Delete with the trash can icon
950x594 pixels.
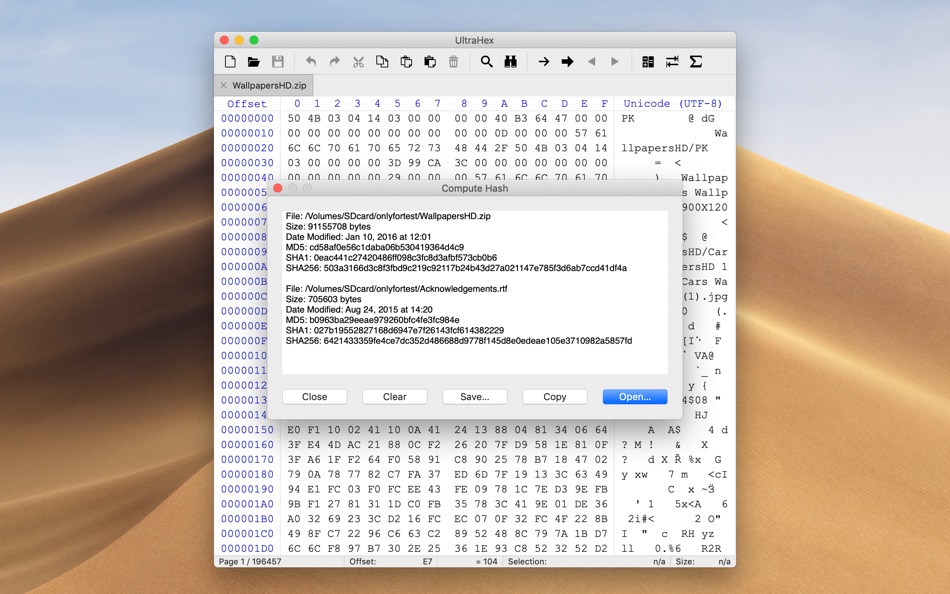coord(453,62)
